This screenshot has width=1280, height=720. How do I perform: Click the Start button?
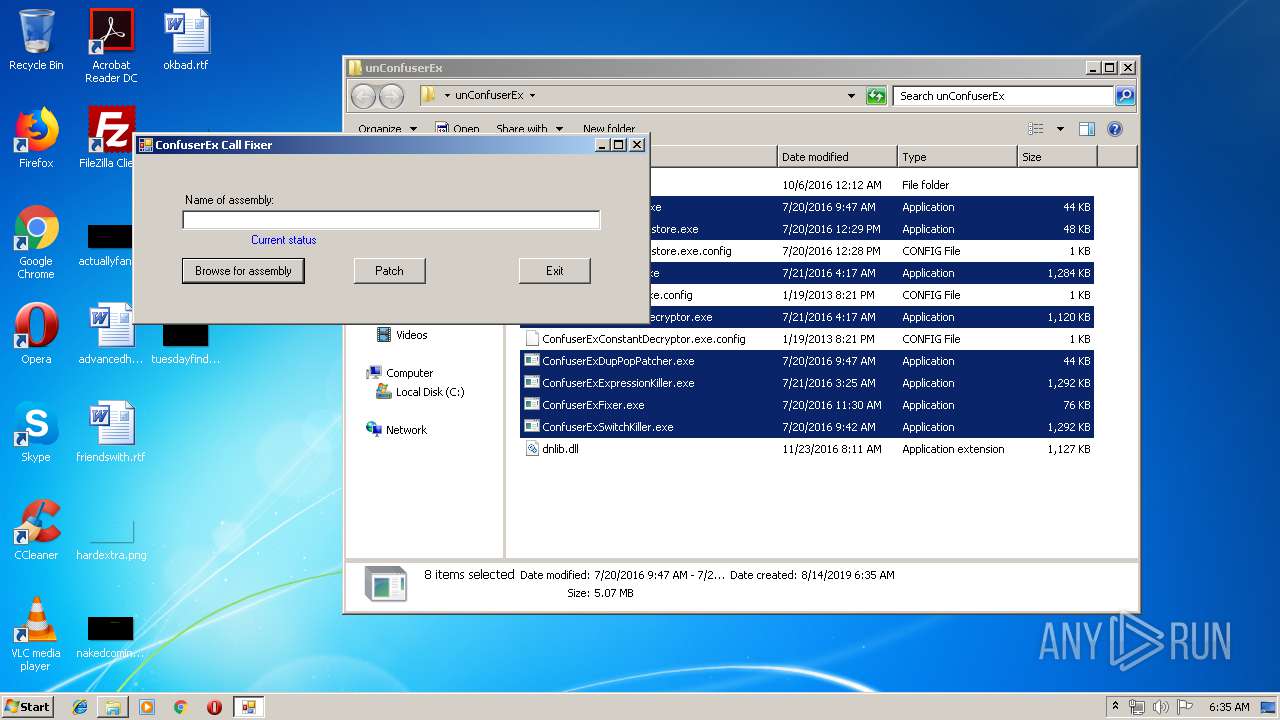click(28, 707)
